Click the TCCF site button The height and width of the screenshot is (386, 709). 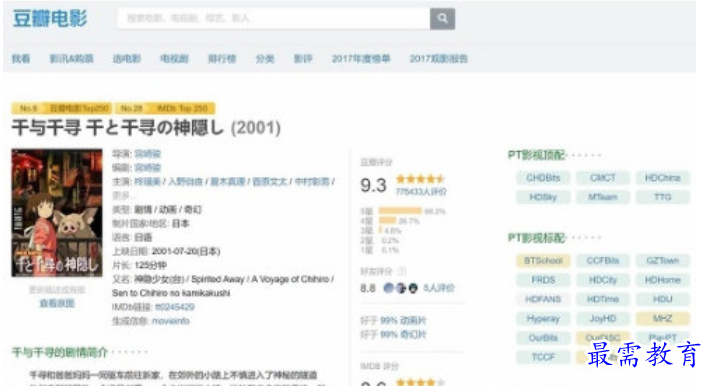[x=543, y=357]
